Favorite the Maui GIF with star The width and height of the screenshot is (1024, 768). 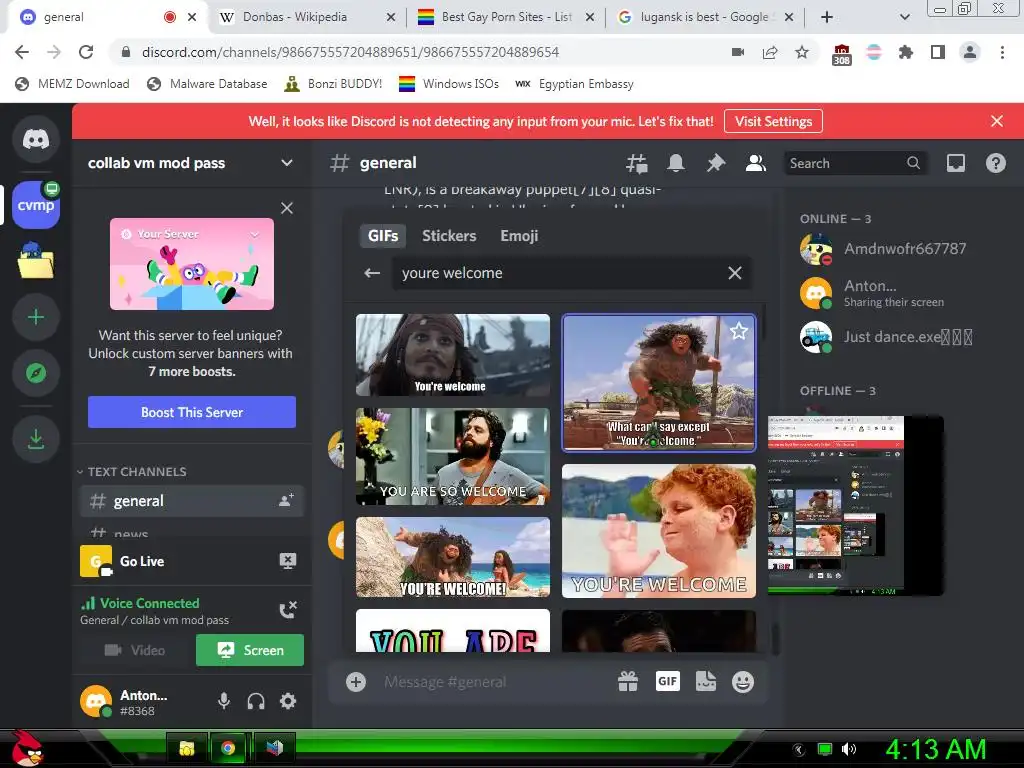point(739,331)
